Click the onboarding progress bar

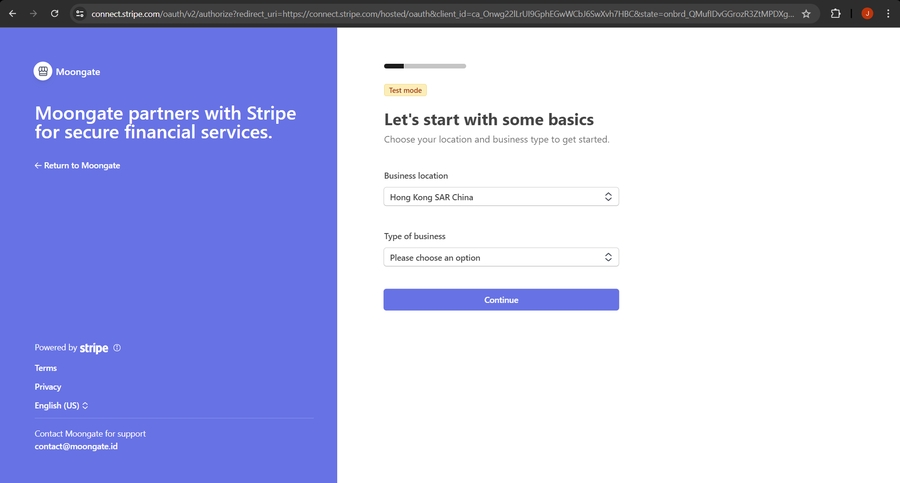[425, 66]
